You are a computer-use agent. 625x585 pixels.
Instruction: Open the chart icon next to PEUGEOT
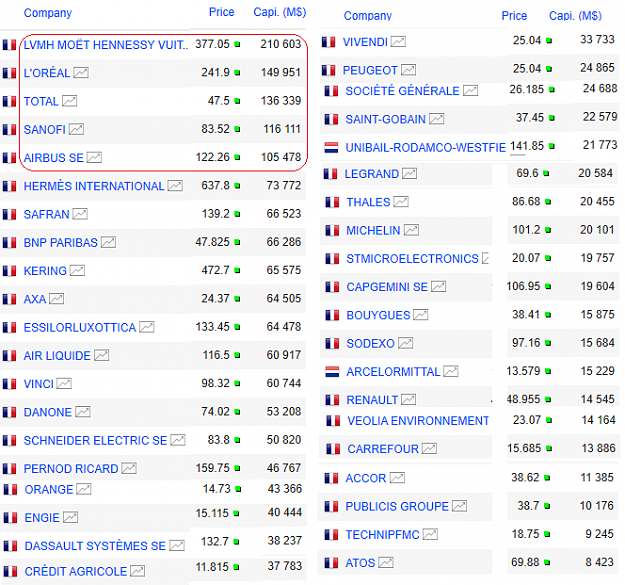[409, 70]
